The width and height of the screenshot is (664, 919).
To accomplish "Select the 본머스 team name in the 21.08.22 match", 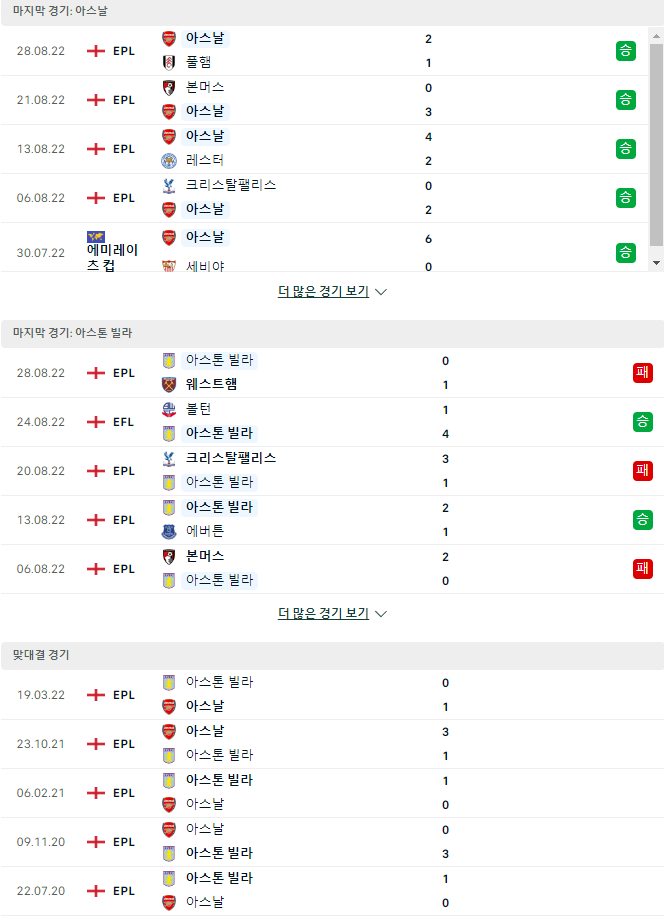I will [x=205, y=87].
